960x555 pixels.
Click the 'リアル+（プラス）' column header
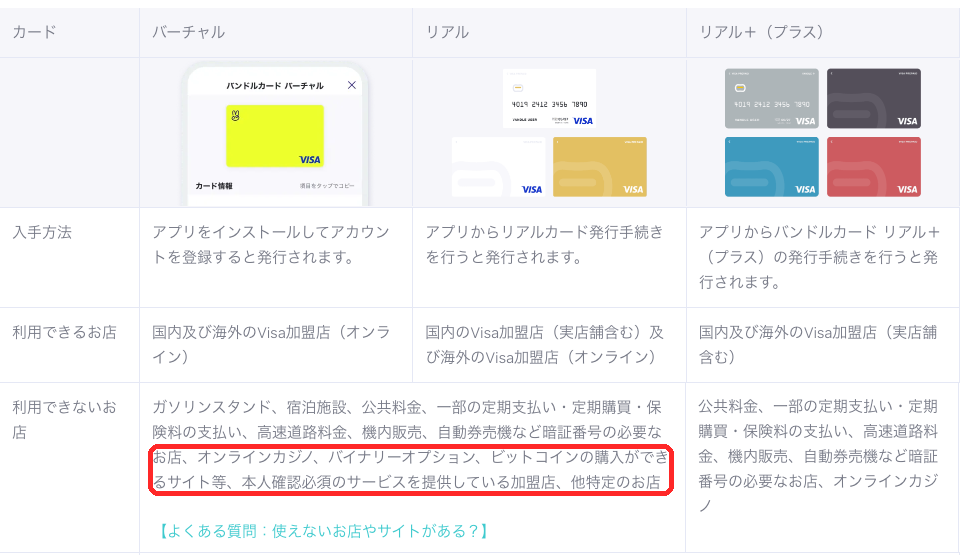[762, 32]
